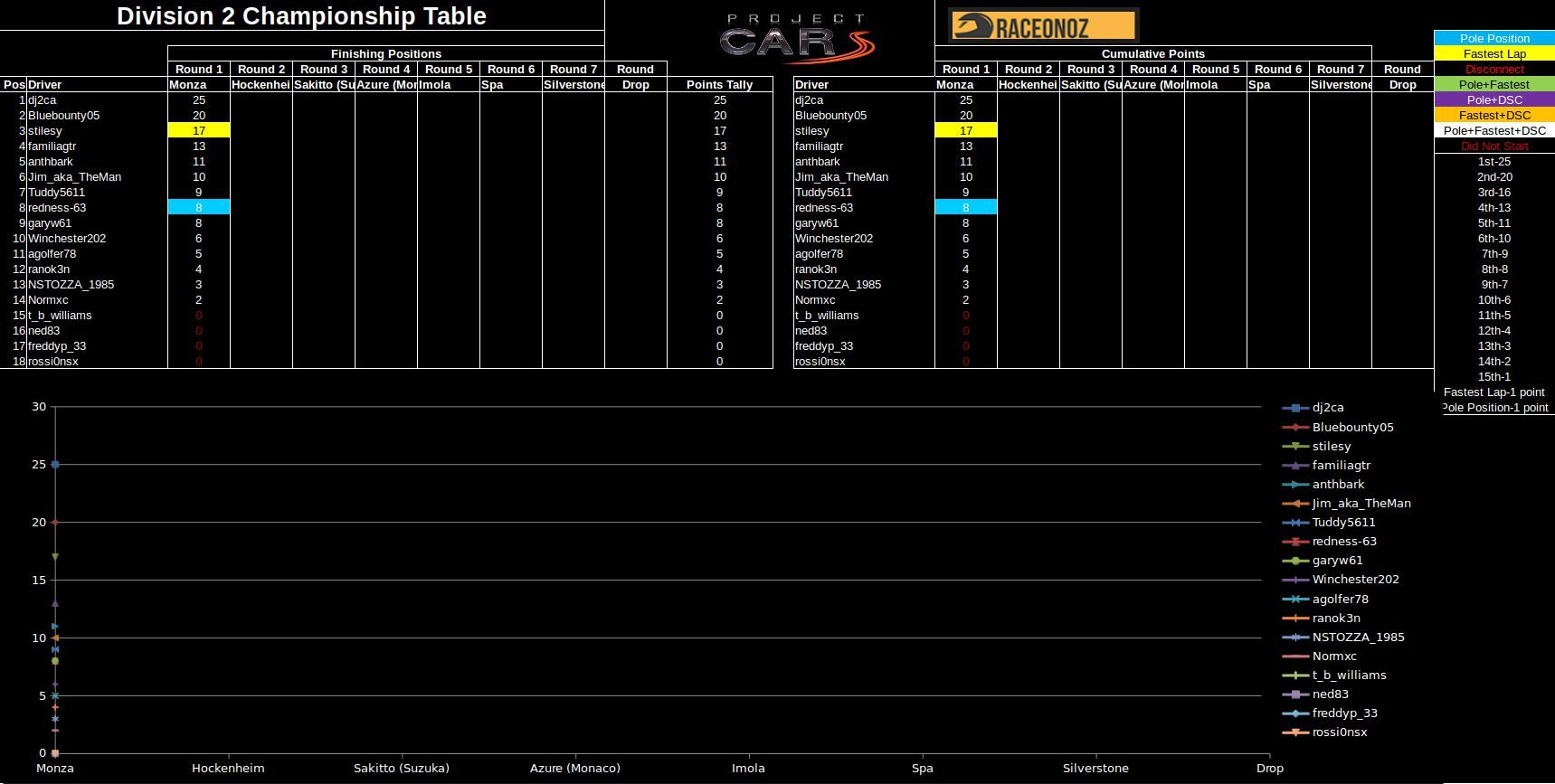Screen dimensions: 1555x784
Task: Select blue 8 cell in Cumulative Points
Action: click(966, 207)
